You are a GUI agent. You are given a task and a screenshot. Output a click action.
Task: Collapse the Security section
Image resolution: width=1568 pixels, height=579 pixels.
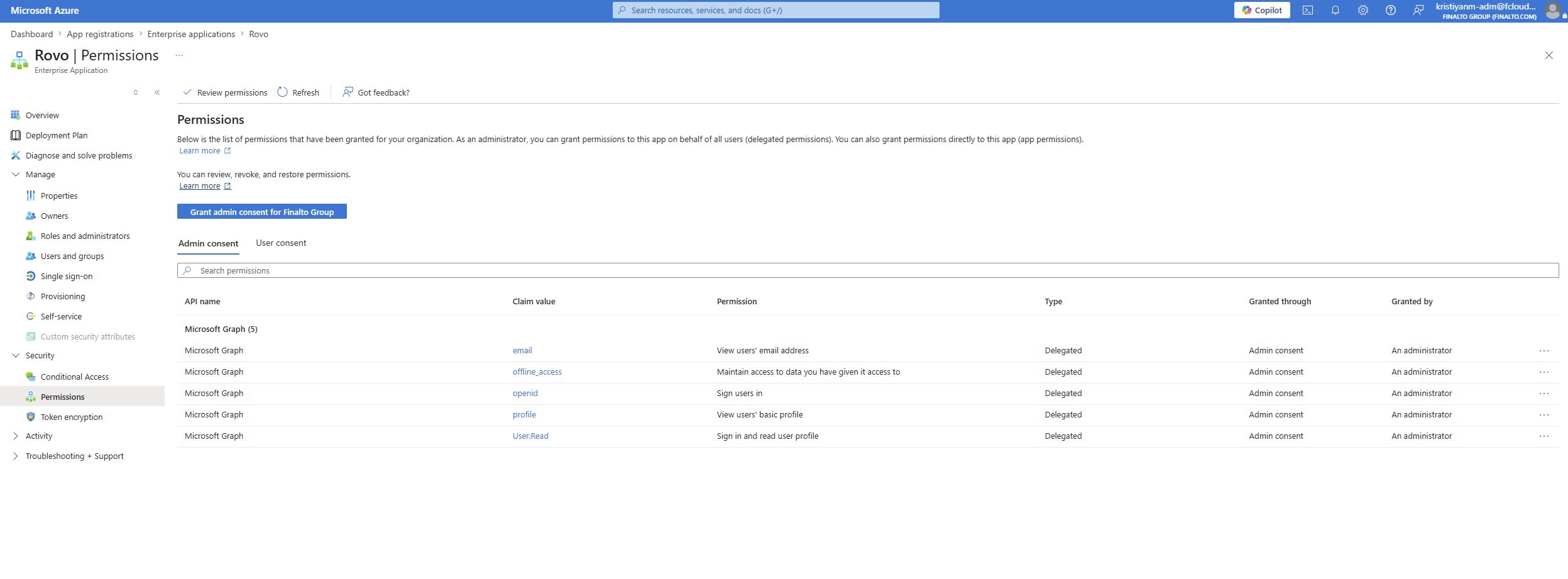point(16,355)
